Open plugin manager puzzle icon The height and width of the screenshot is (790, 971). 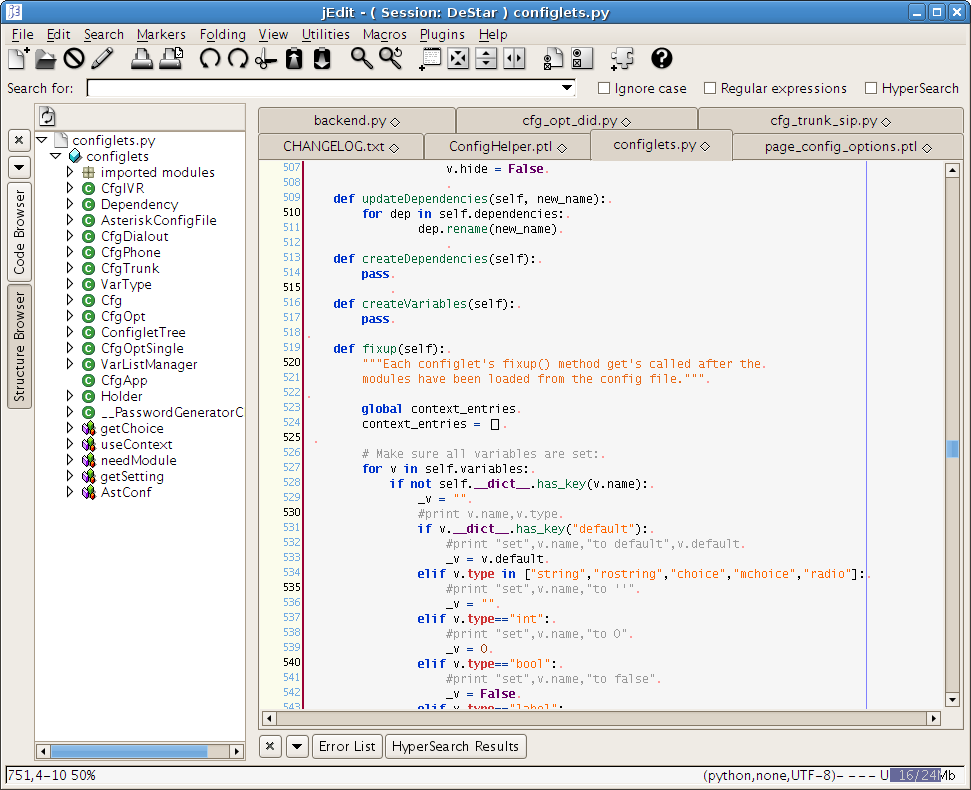point(622,59)
